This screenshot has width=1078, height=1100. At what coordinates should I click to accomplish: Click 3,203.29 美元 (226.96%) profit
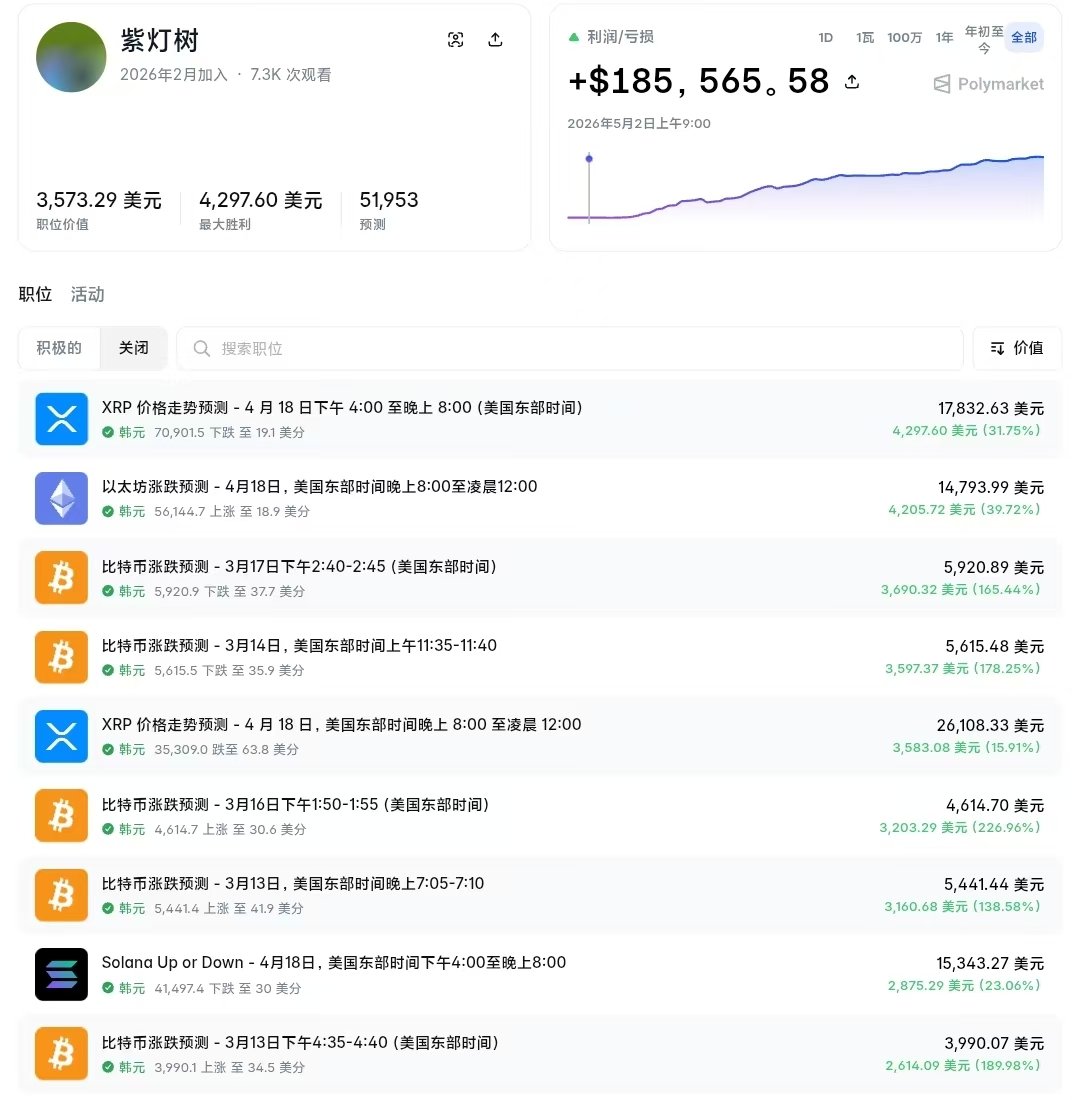coord(960,828)
